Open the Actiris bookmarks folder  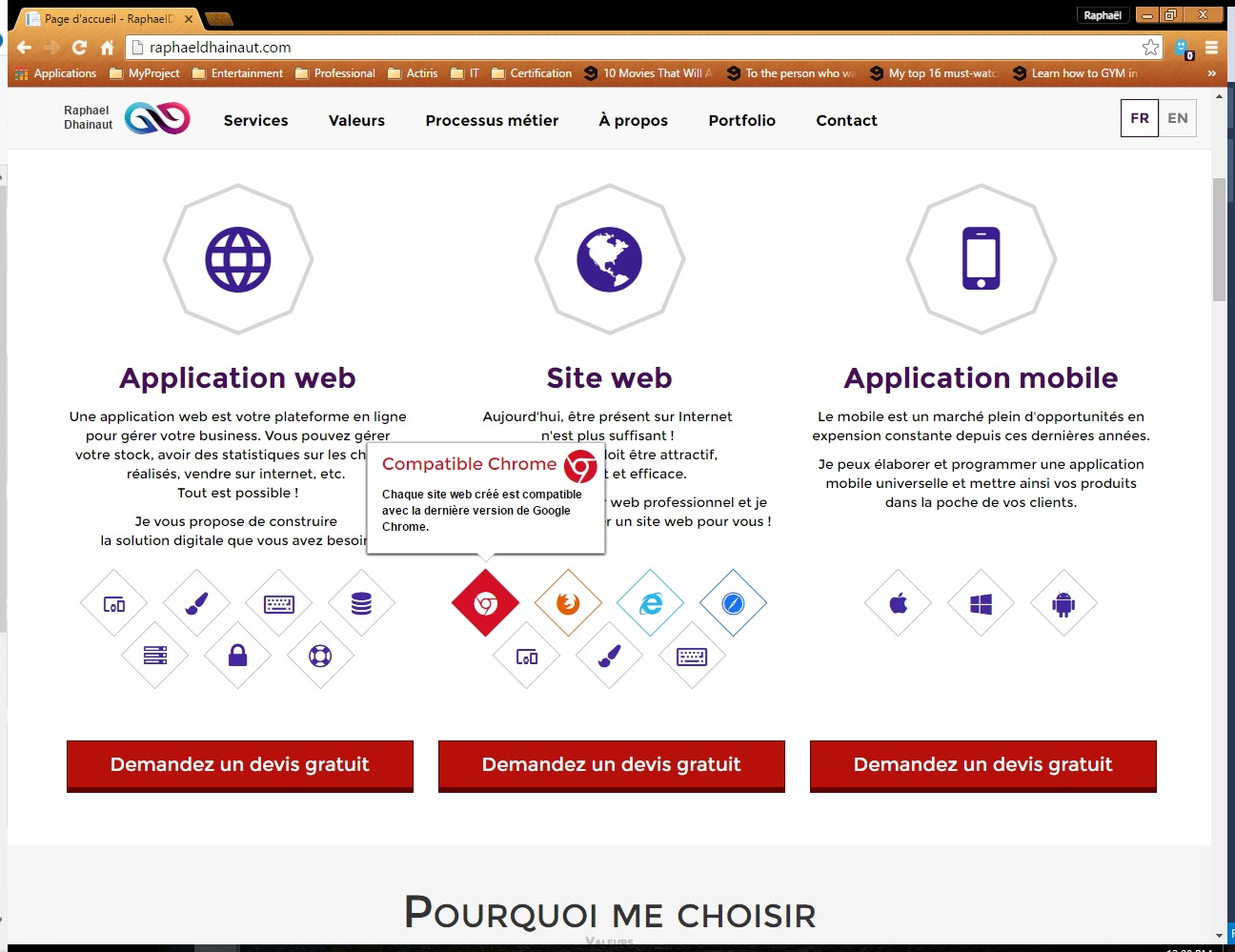413,73
